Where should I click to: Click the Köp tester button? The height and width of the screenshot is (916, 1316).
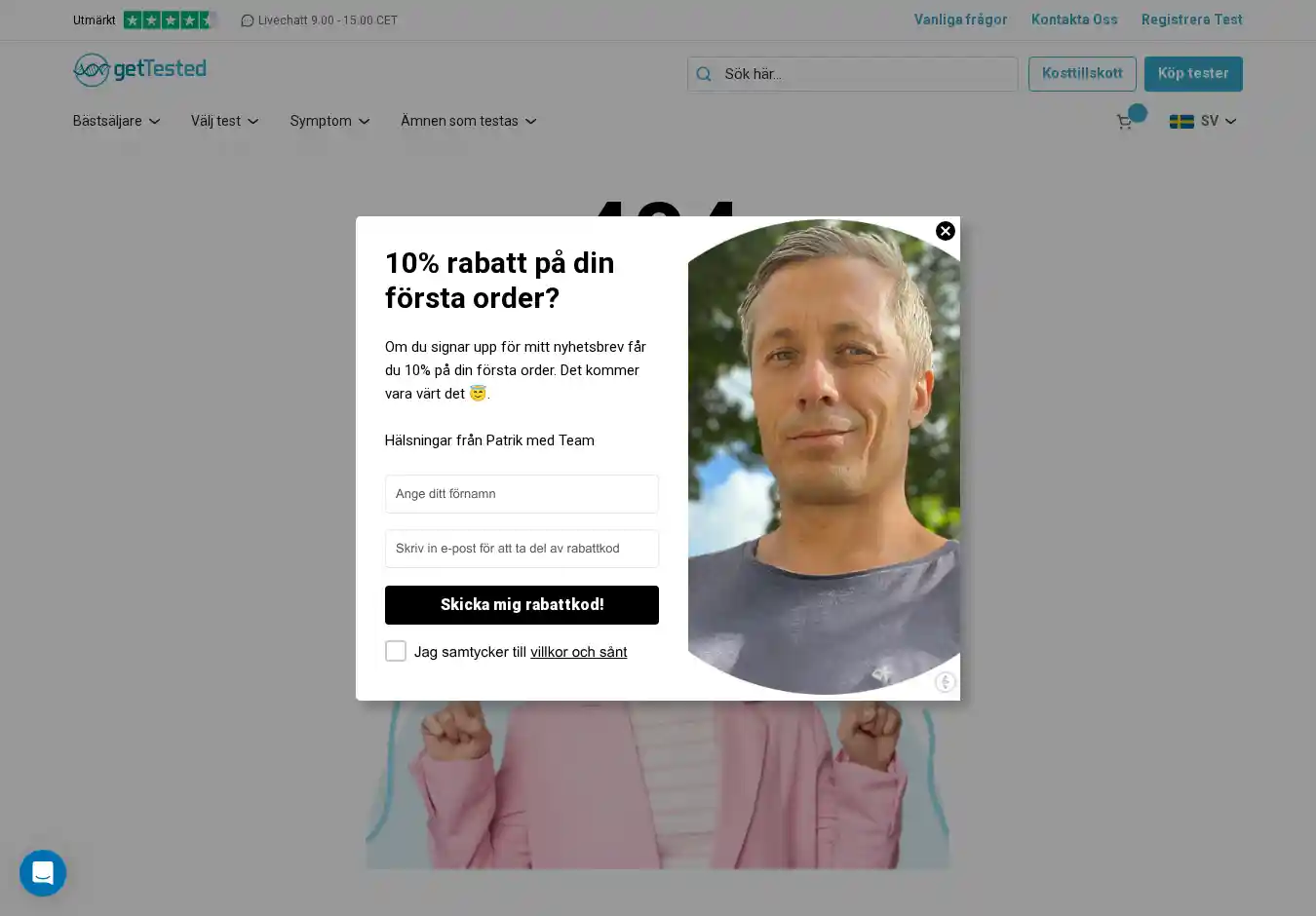pos(1193,74)
